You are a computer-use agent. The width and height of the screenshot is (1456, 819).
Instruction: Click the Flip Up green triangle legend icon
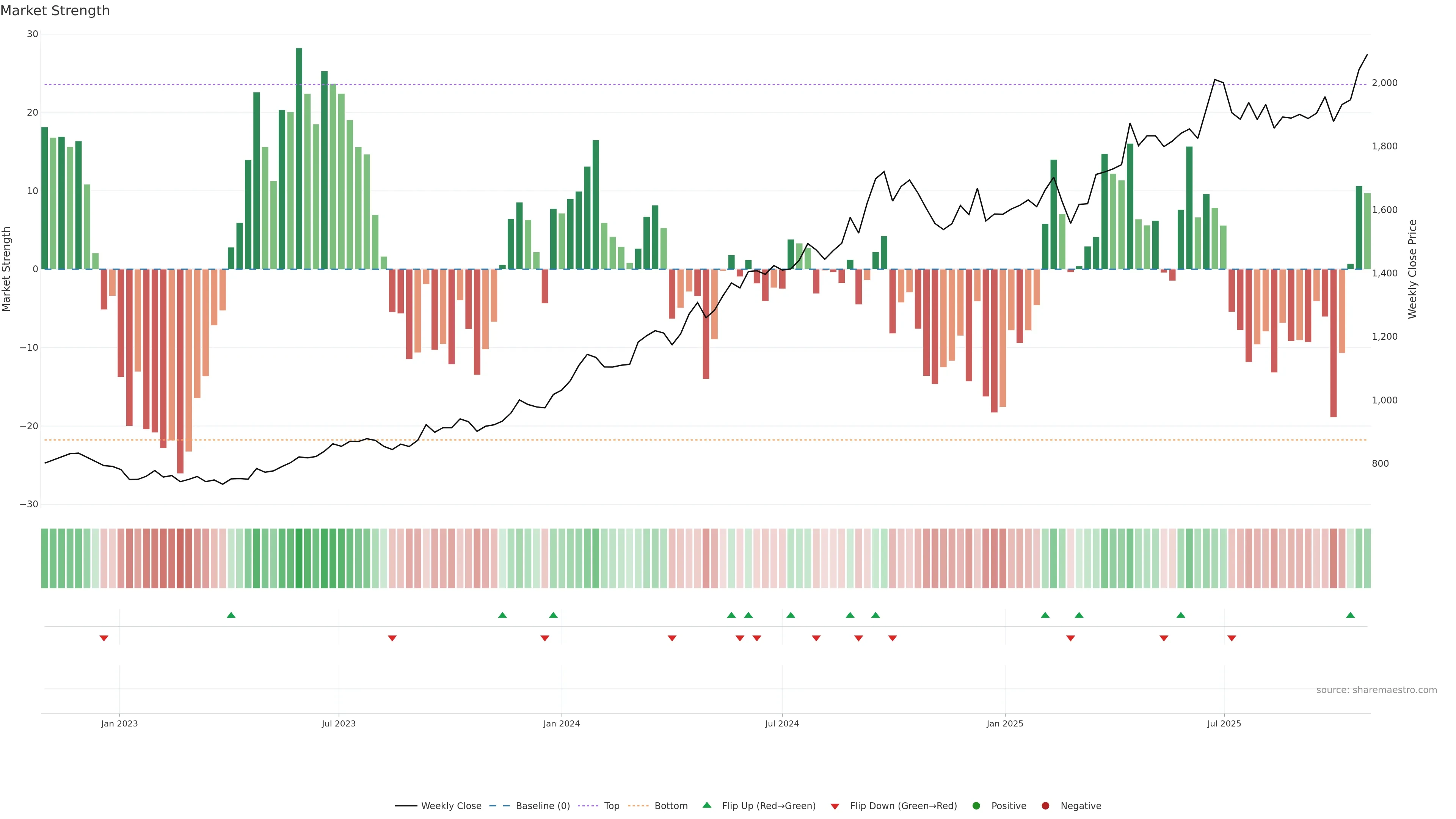(x=706, y=805)
